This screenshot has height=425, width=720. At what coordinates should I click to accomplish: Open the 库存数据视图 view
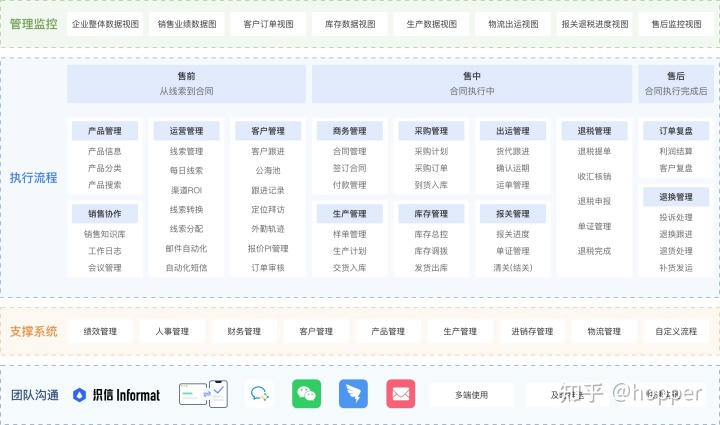(350, 23)
